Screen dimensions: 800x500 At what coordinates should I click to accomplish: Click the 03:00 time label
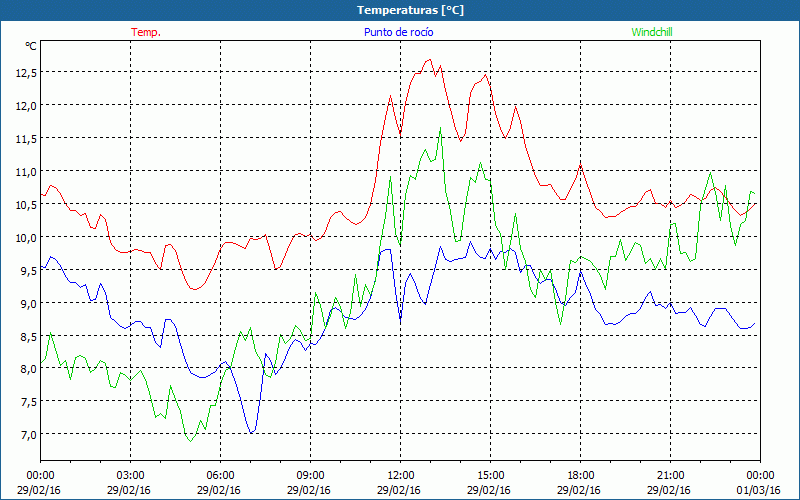[x=131, y=476]
